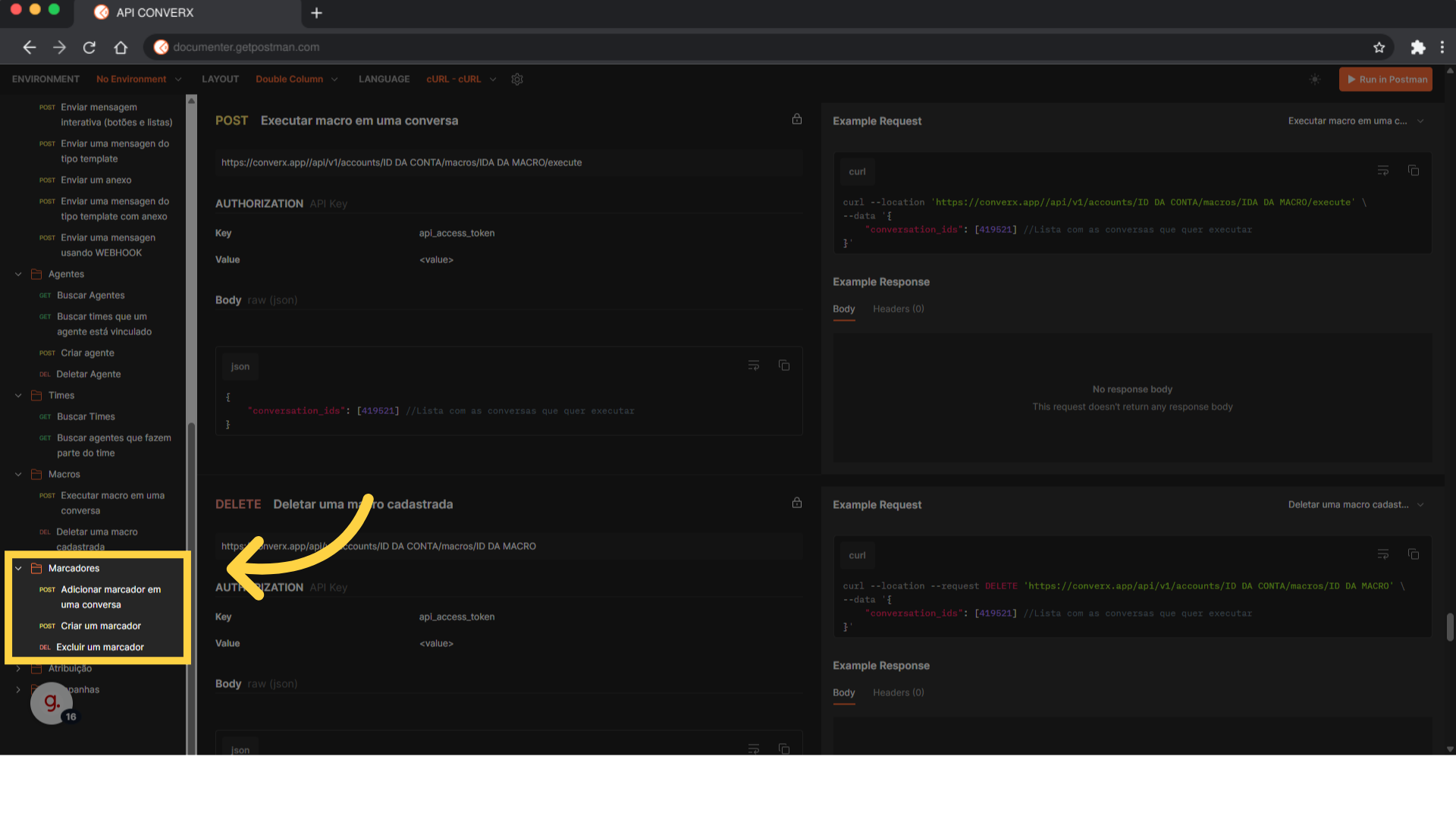
Task: Toggle word wrap in the first json block
Action: (754, 366)
